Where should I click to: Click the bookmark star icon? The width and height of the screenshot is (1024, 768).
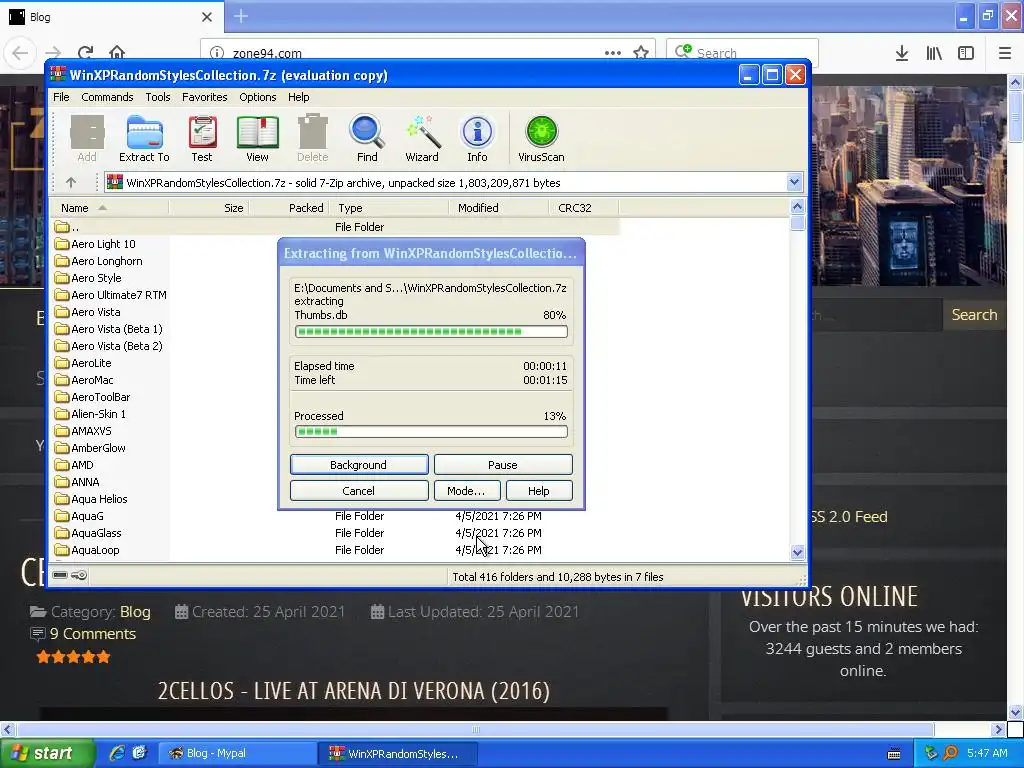(x=641, y=52)
